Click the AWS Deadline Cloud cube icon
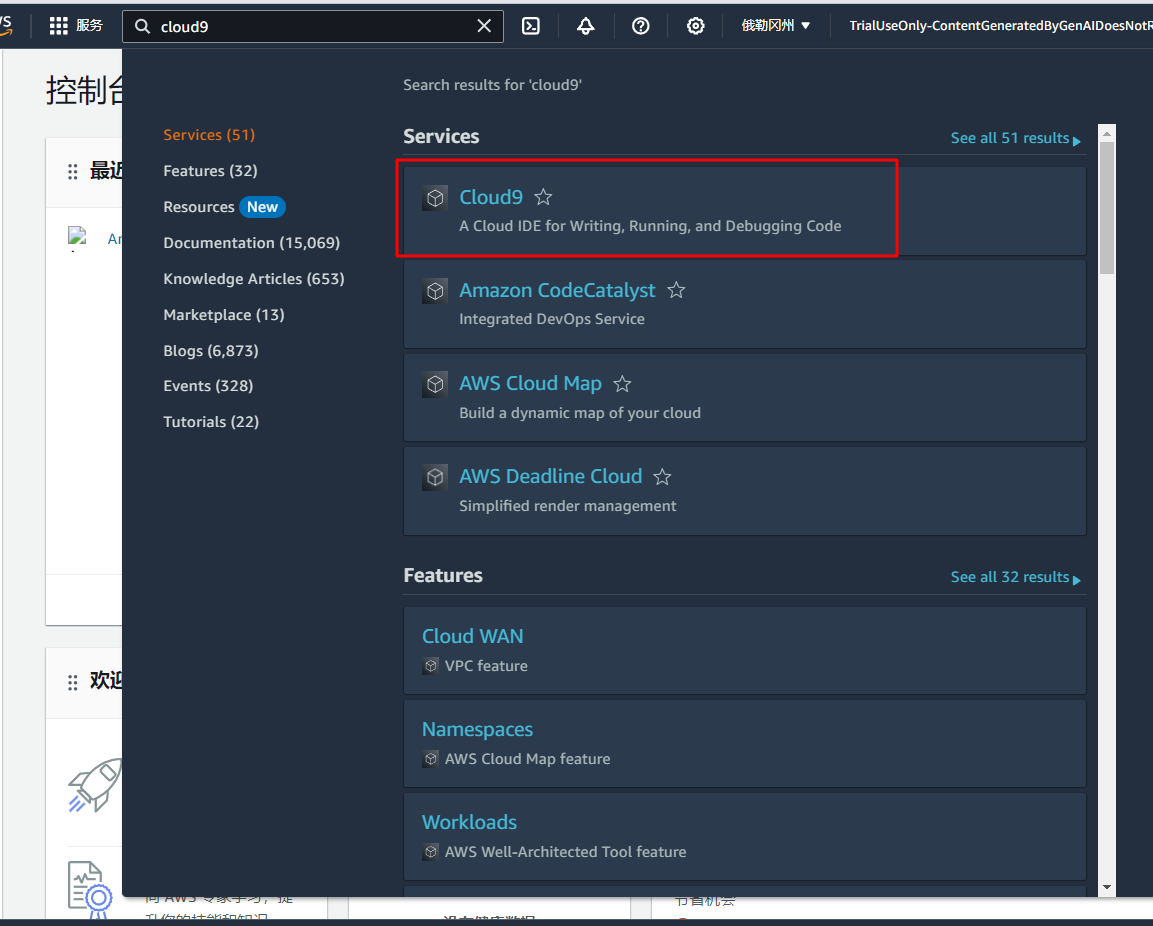 pyautogui.click(x=435, y=477)
